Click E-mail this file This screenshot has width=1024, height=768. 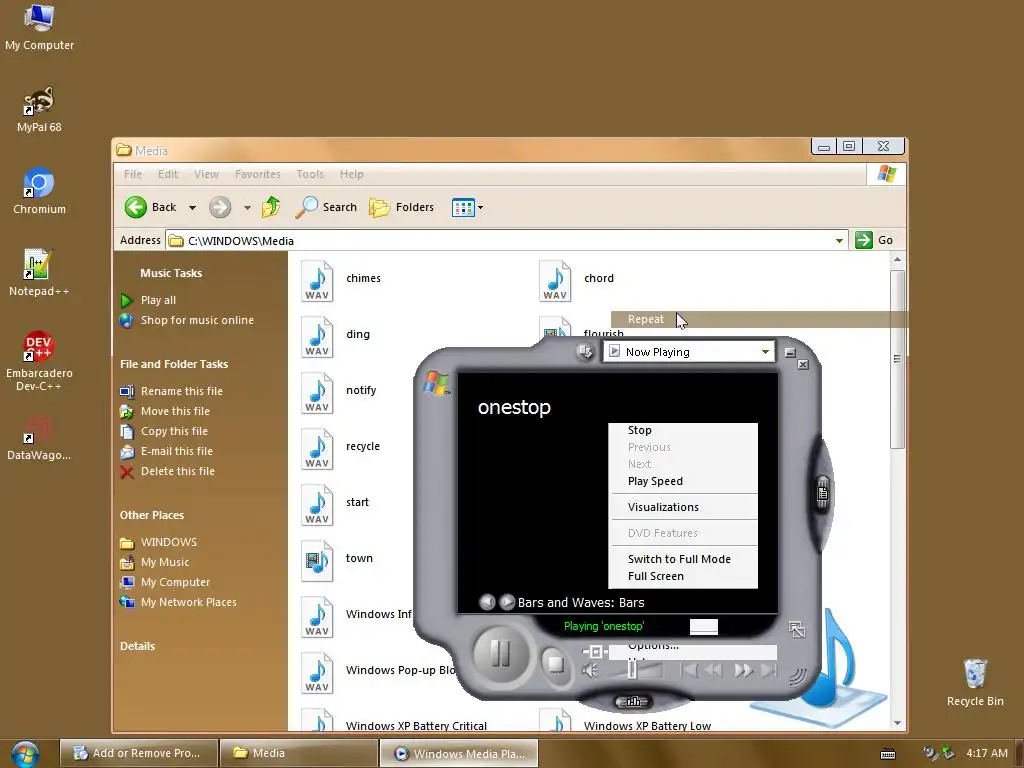pos(176,451)
